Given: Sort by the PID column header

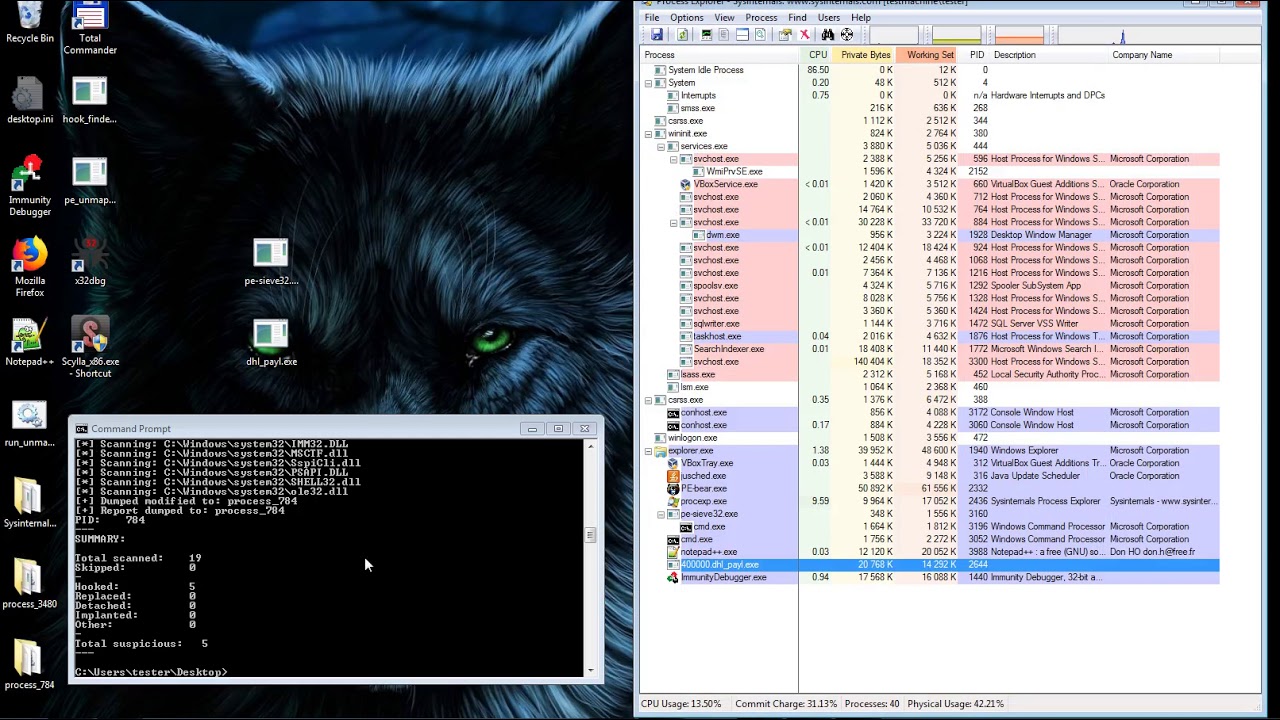Looking at the screenshot, I should tap(976, 55).
